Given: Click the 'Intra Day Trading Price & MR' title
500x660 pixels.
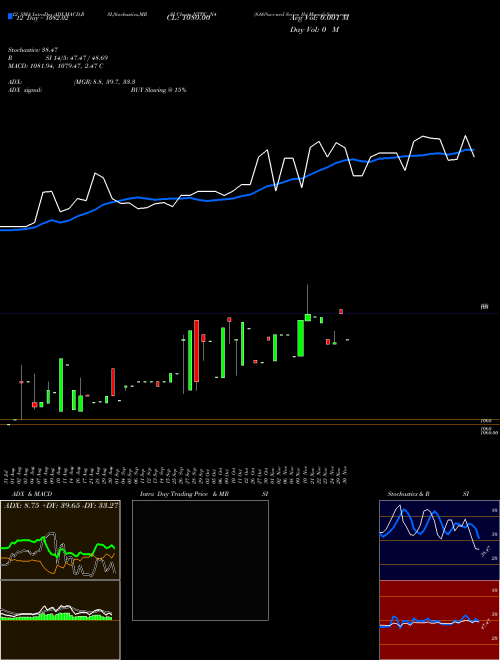Looking at the screenshot, I should click(x=184, y=494).
